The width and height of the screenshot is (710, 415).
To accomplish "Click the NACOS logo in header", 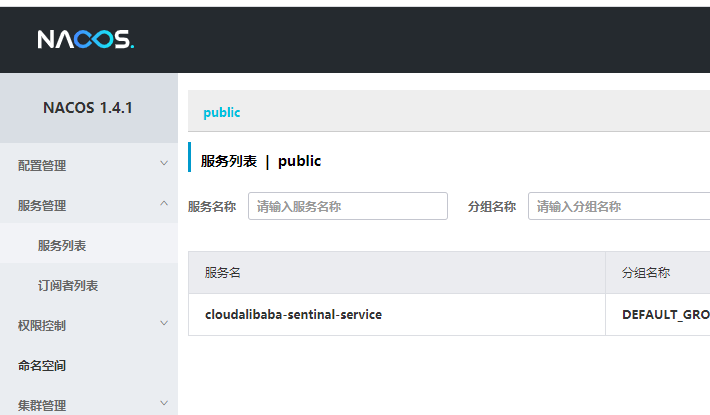I will coord(86,39).
